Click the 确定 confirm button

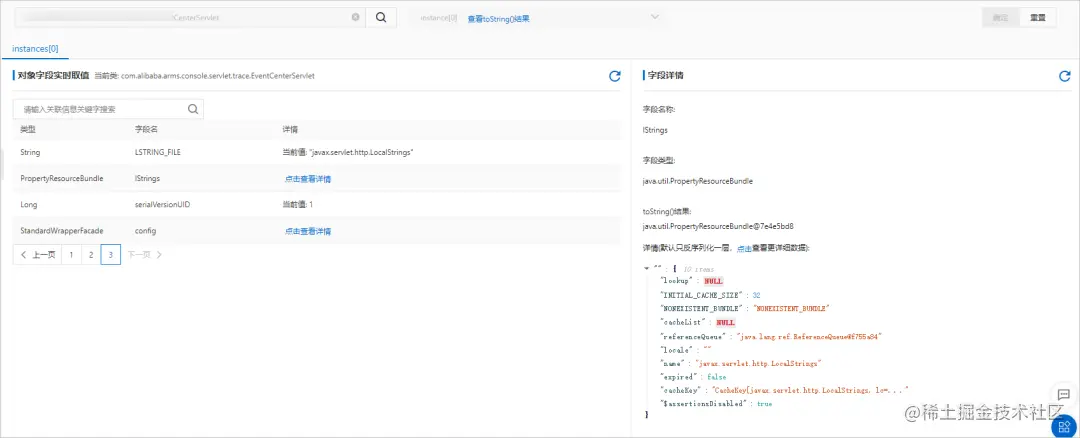(x=1001, y=18)
